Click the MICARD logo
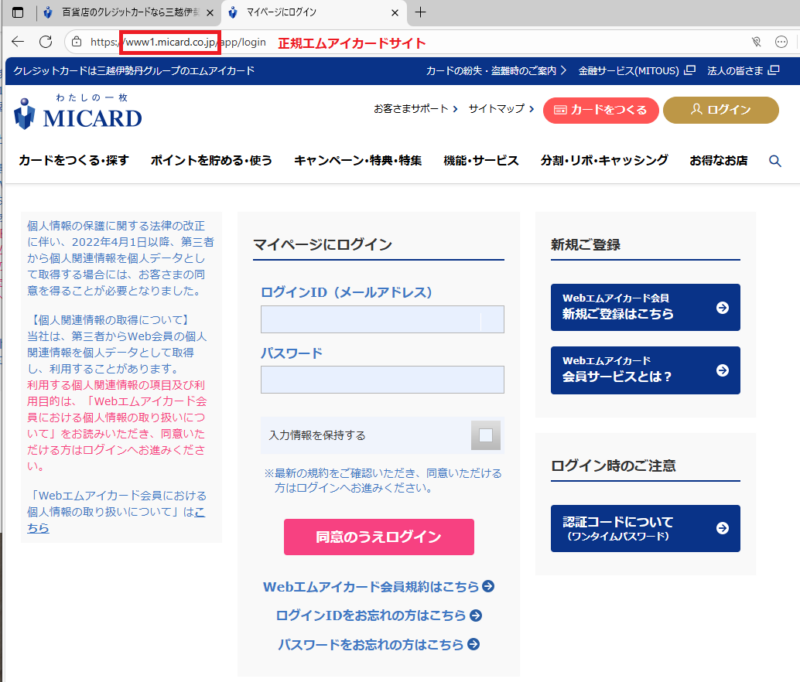Screen dimensions: 800x682 [x=78, y=114]
